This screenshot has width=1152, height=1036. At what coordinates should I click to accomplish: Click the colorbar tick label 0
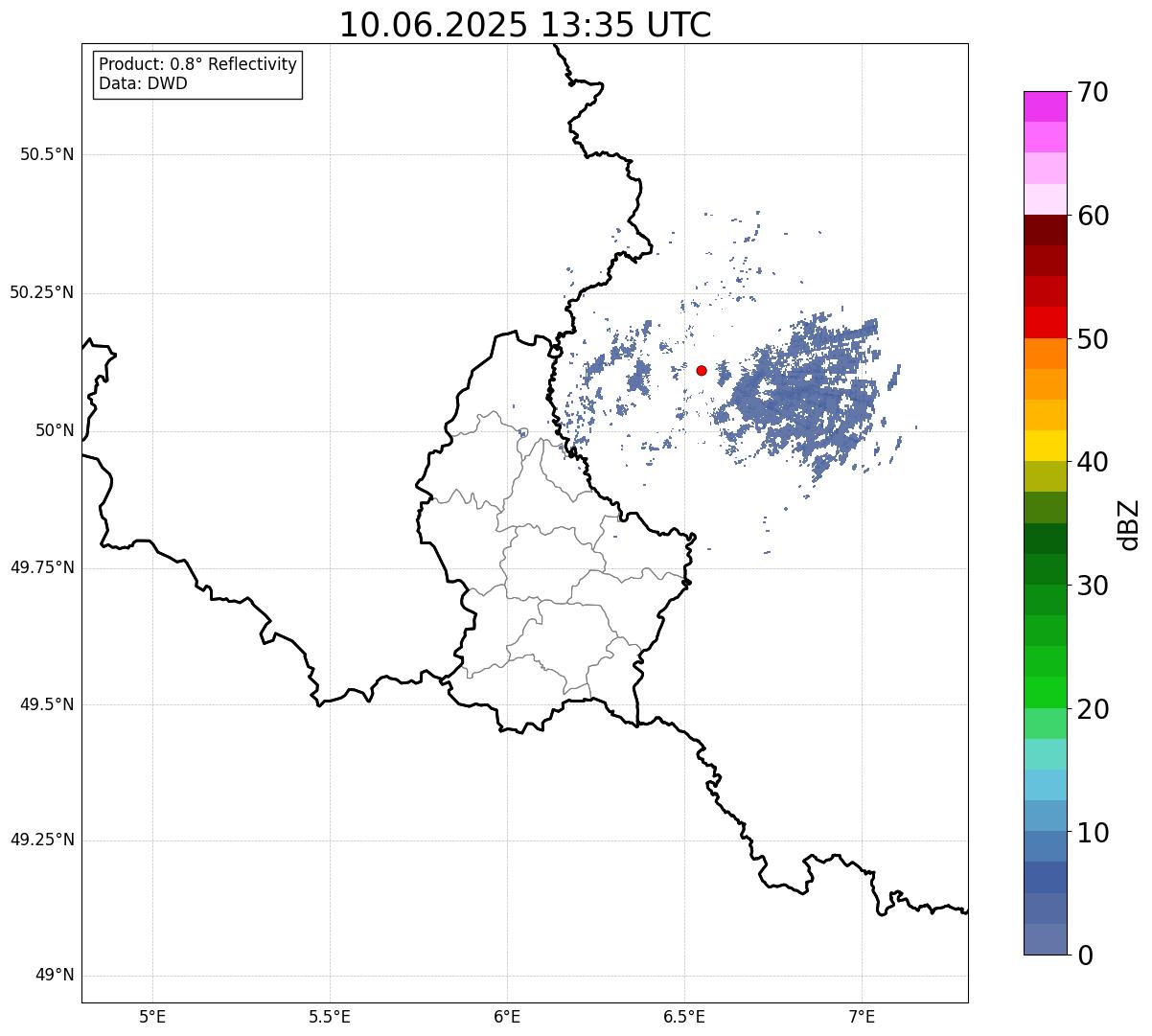[1084, 955]
